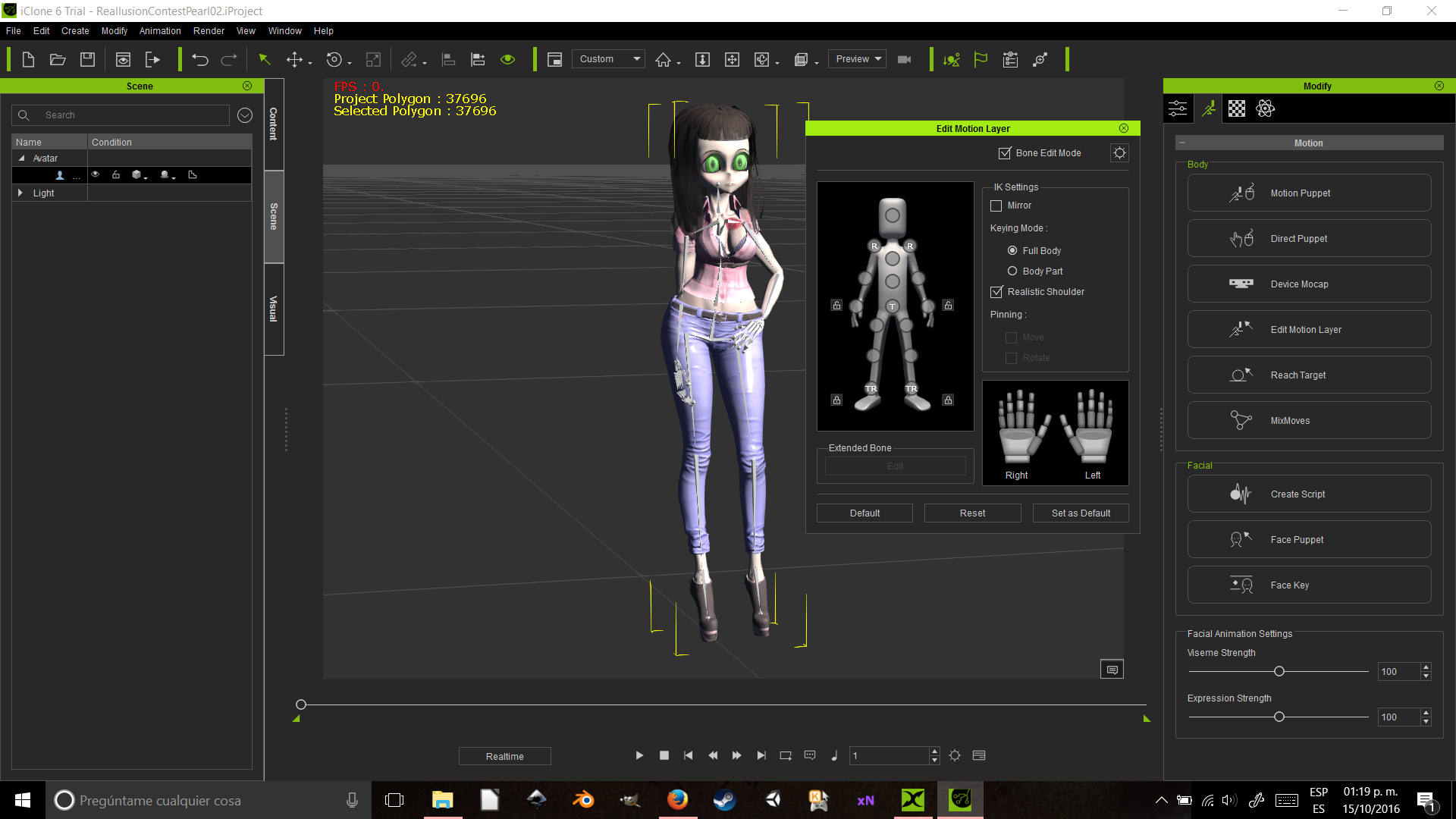Image resolution: width=1456 pixels, height=819 pixels.
Task: Click the Viseme Strength slider handle
Action: [1279, 671]
